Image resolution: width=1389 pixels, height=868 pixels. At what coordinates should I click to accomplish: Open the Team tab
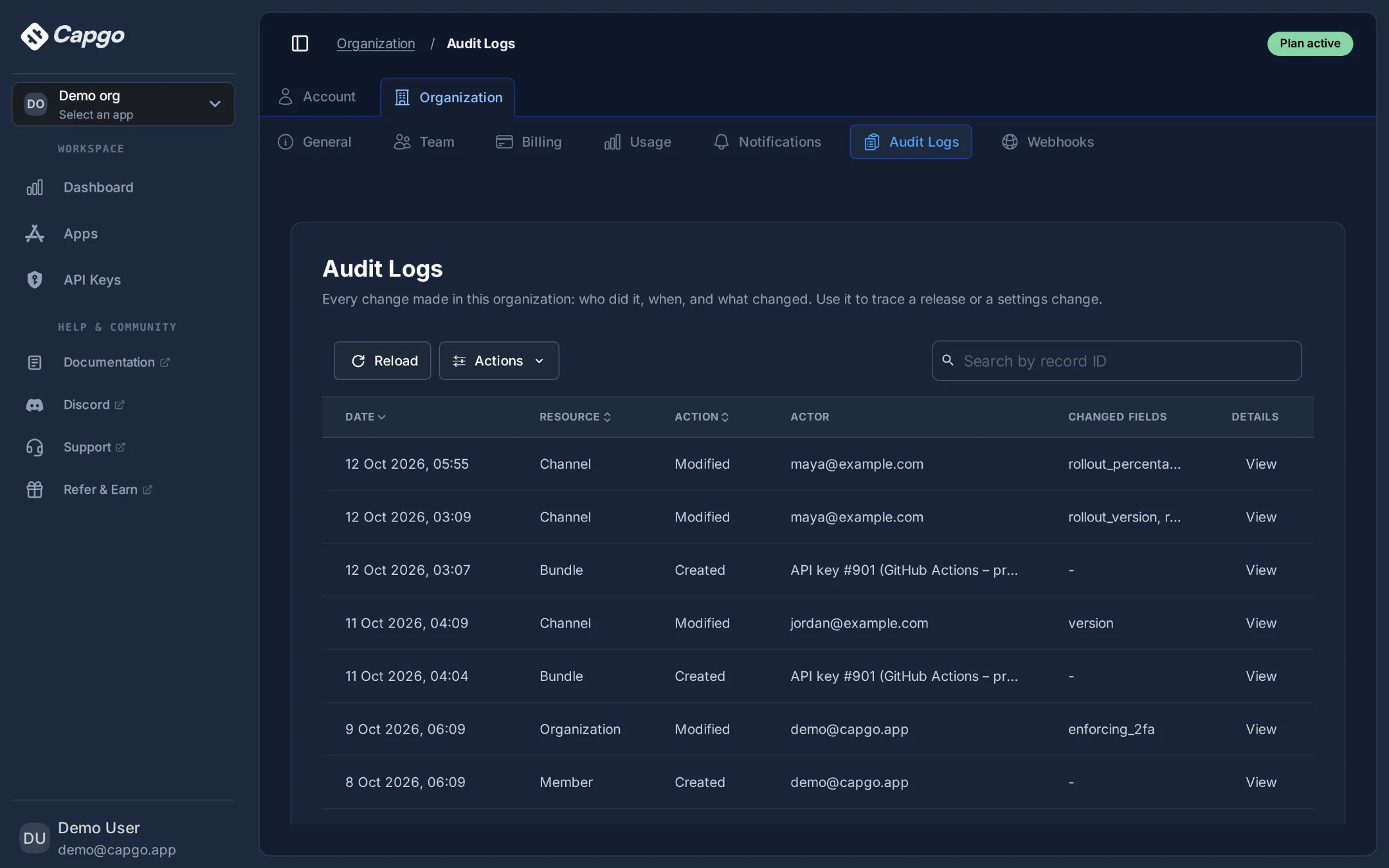[x=424, y=141]
